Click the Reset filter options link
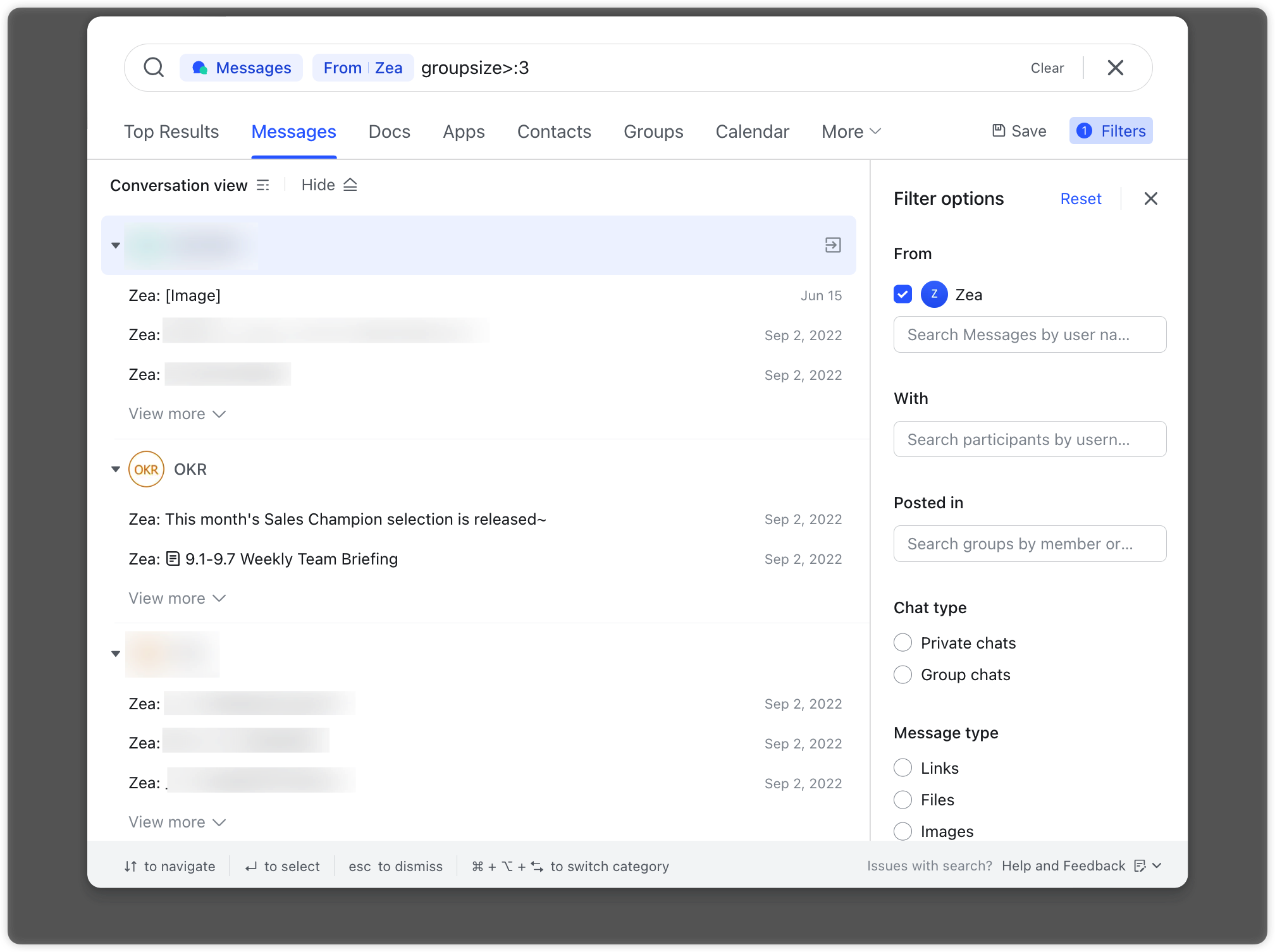 tap(1080, 198)
